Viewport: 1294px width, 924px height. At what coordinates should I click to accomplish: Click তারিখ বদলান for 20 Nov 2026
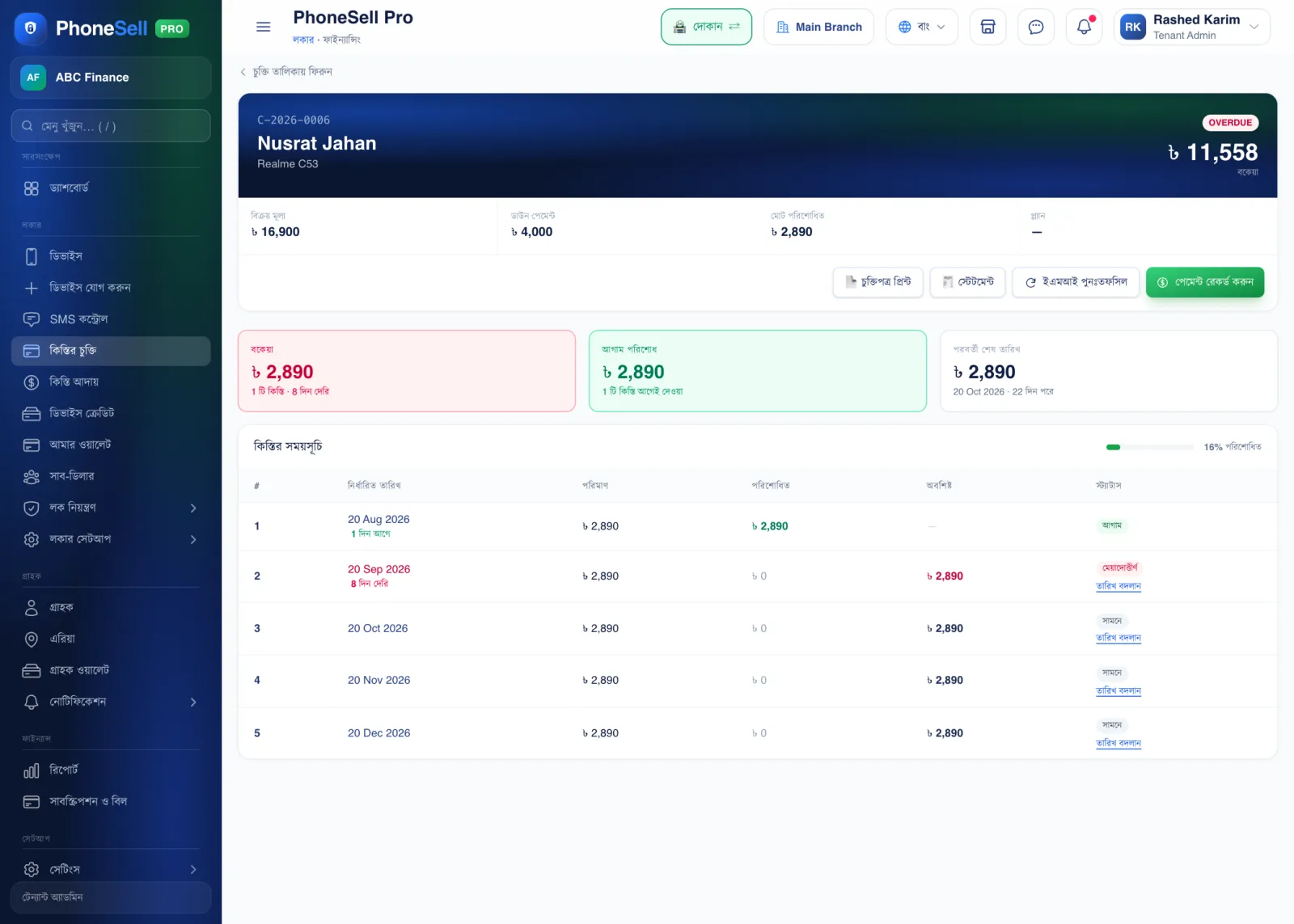tap(1119, 690)
